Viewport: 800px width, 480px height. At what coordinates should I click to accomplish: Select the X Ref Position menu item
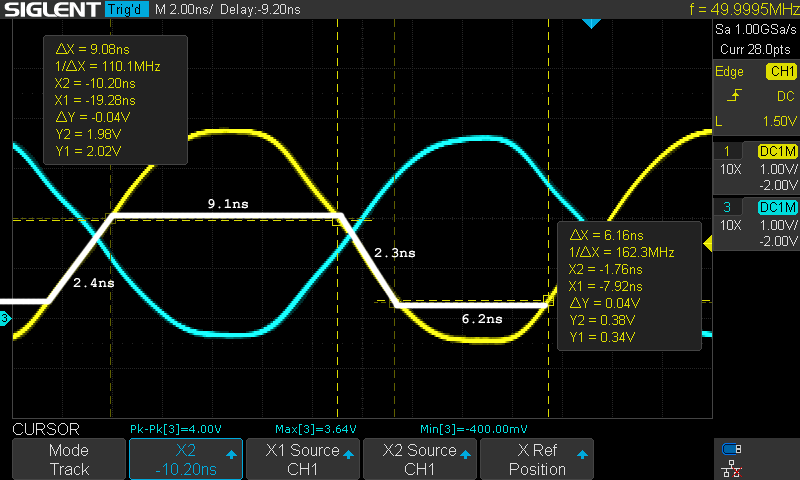(x=536, y=459)
